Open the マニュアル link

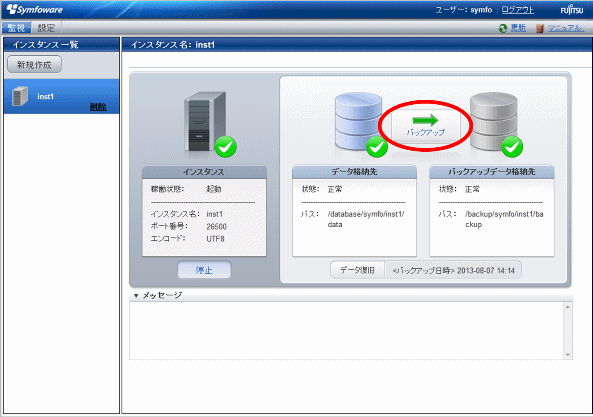(x=566, y=28)
